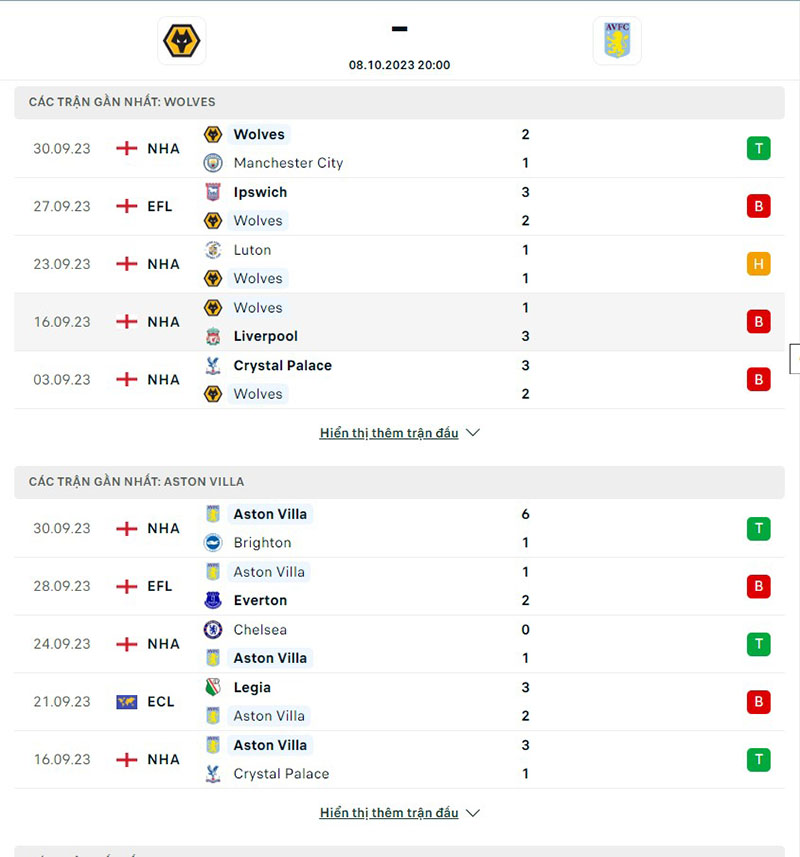Click the Aston Villa crest in the header
This screenshot has width=800, height=857.
tap(616, 41)
